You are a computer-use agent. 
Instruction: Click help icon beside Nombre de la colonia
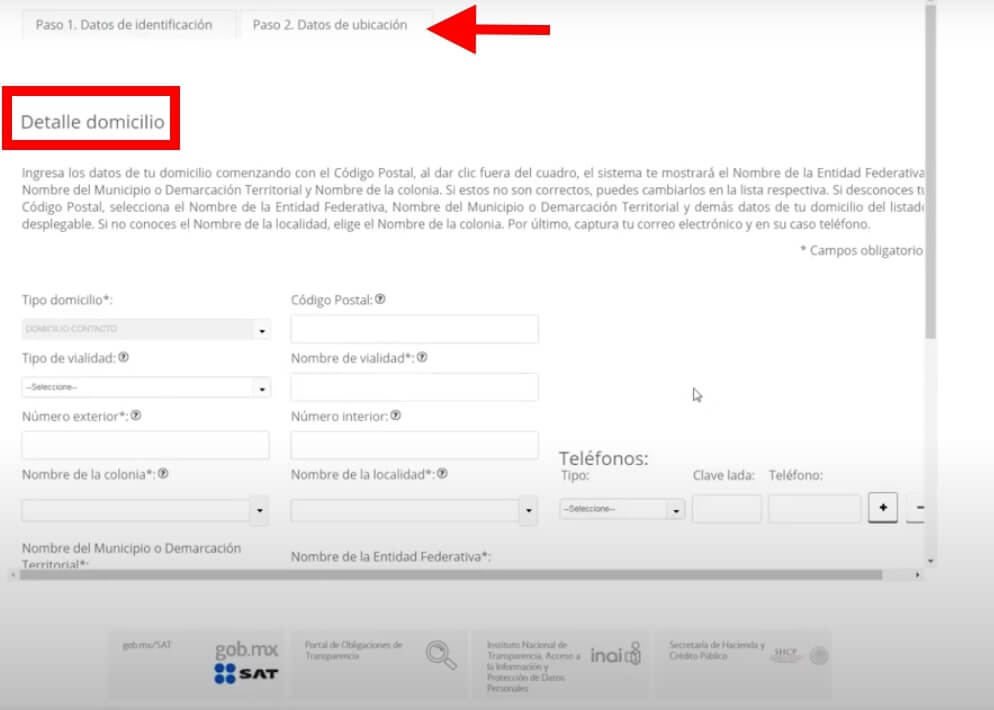click(x=162, y=474)
